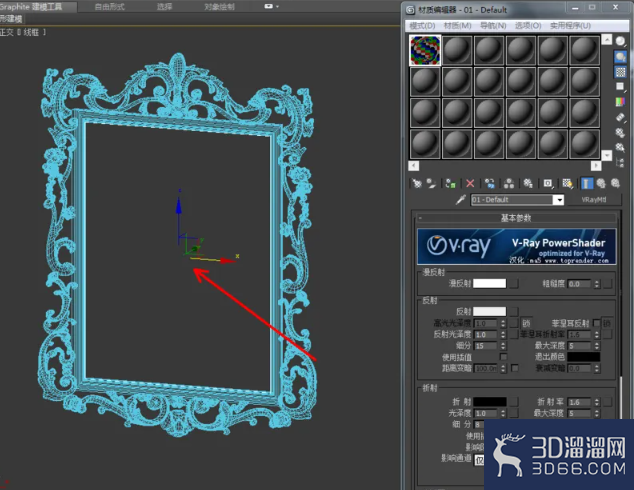Click reflection 细分 value field showing 15
This screenshot has height=490, width=634.
click(x=486, y=346)
